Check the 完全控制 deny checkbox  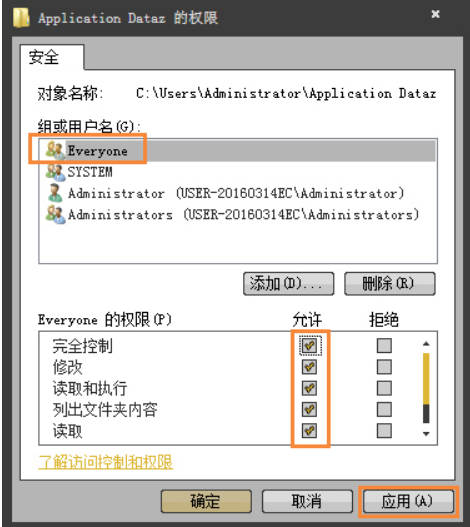click(x=384, y=345)
